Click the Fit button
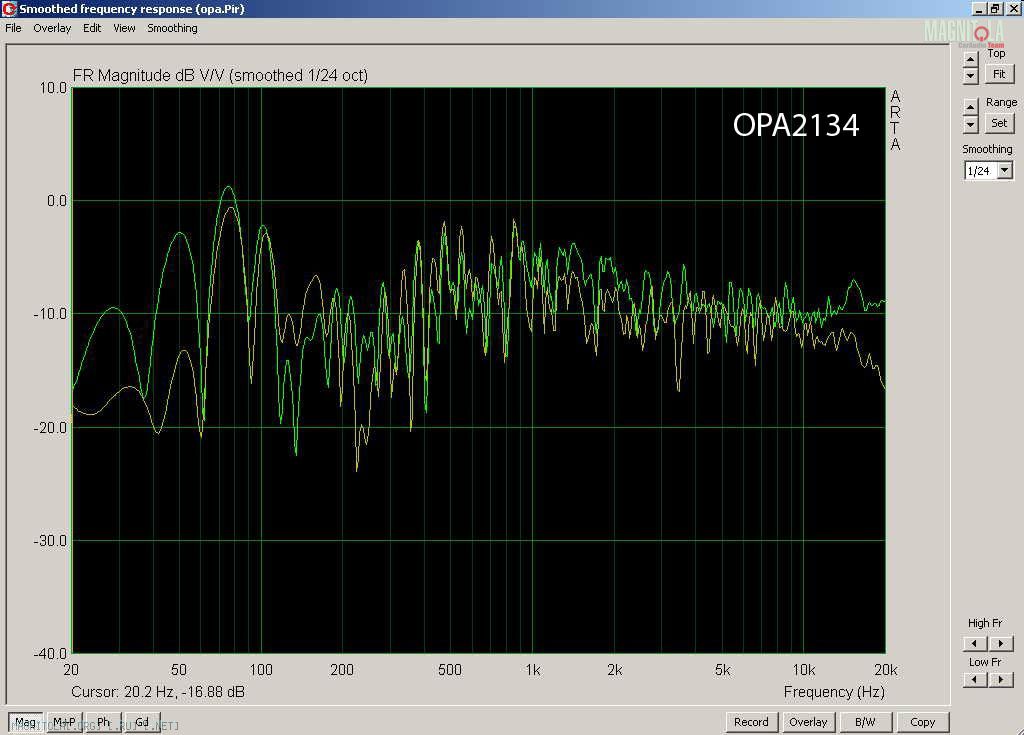Viewport: 1024px width, 735px height. click(x=999, y=74)
